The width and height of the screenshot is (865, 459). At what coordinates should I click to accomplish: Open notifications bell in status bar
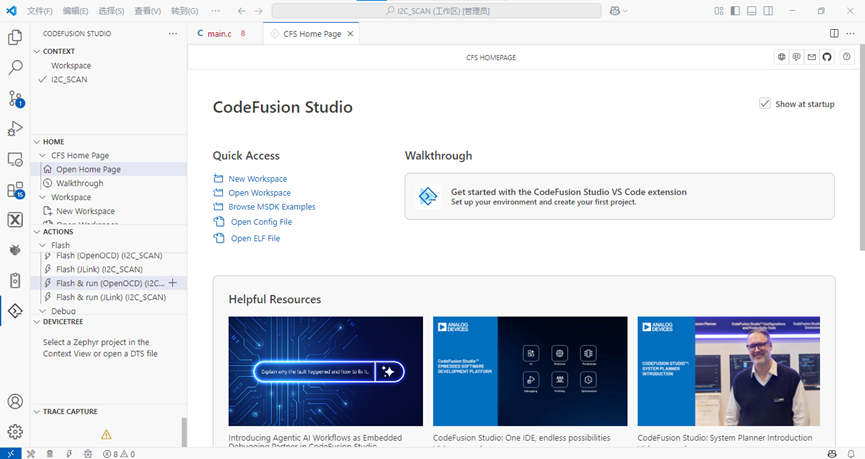[851, 454]
